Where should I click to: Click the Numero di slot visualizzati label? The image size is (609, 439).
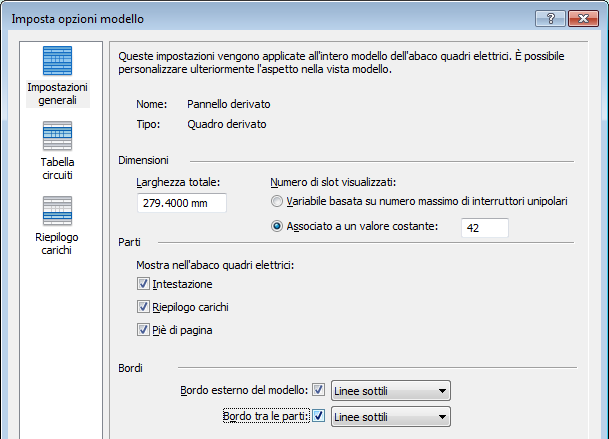click(x=333, y=182)
